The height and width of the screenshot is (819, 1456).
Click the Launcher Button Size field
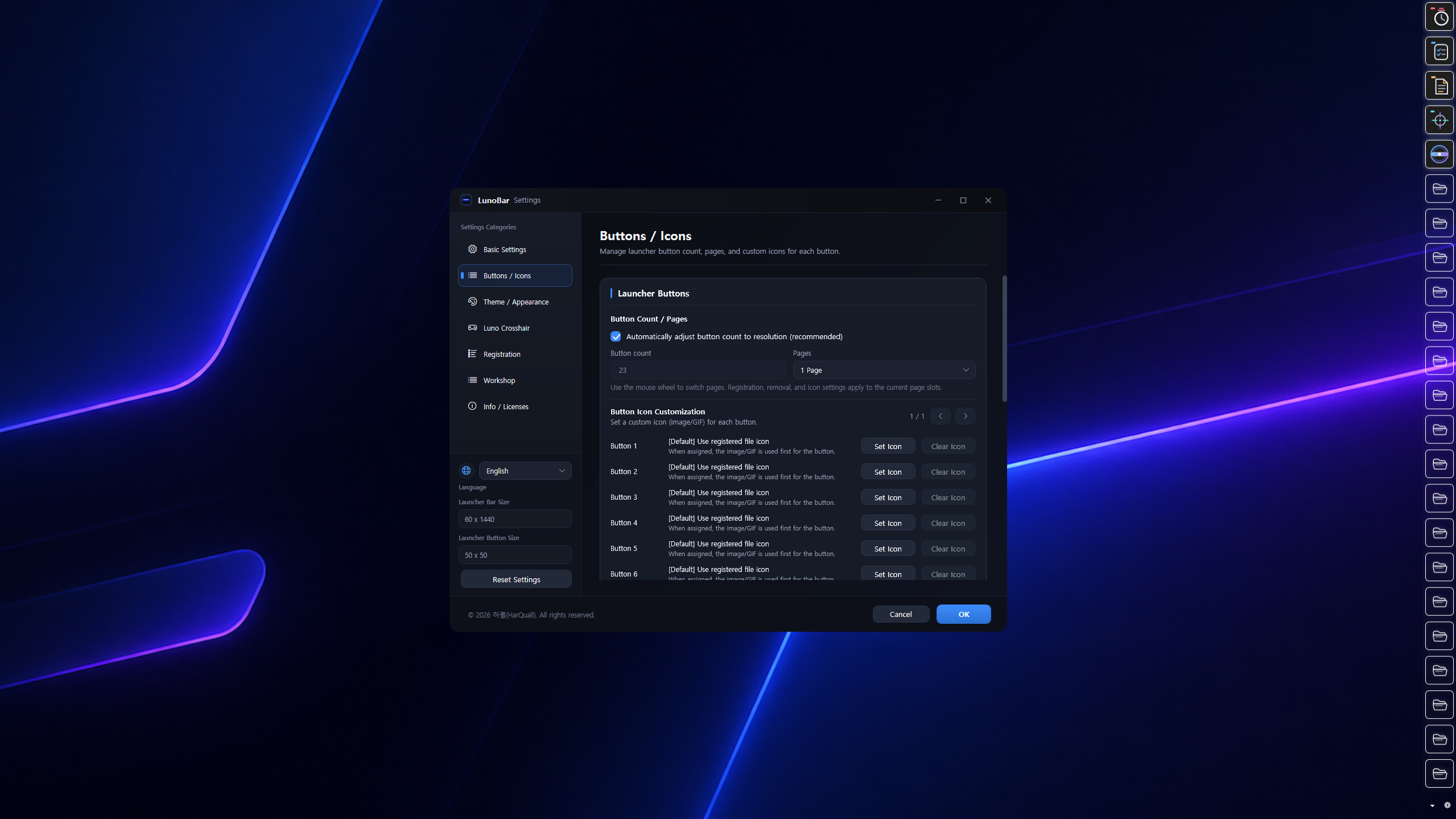coord(515,555)
